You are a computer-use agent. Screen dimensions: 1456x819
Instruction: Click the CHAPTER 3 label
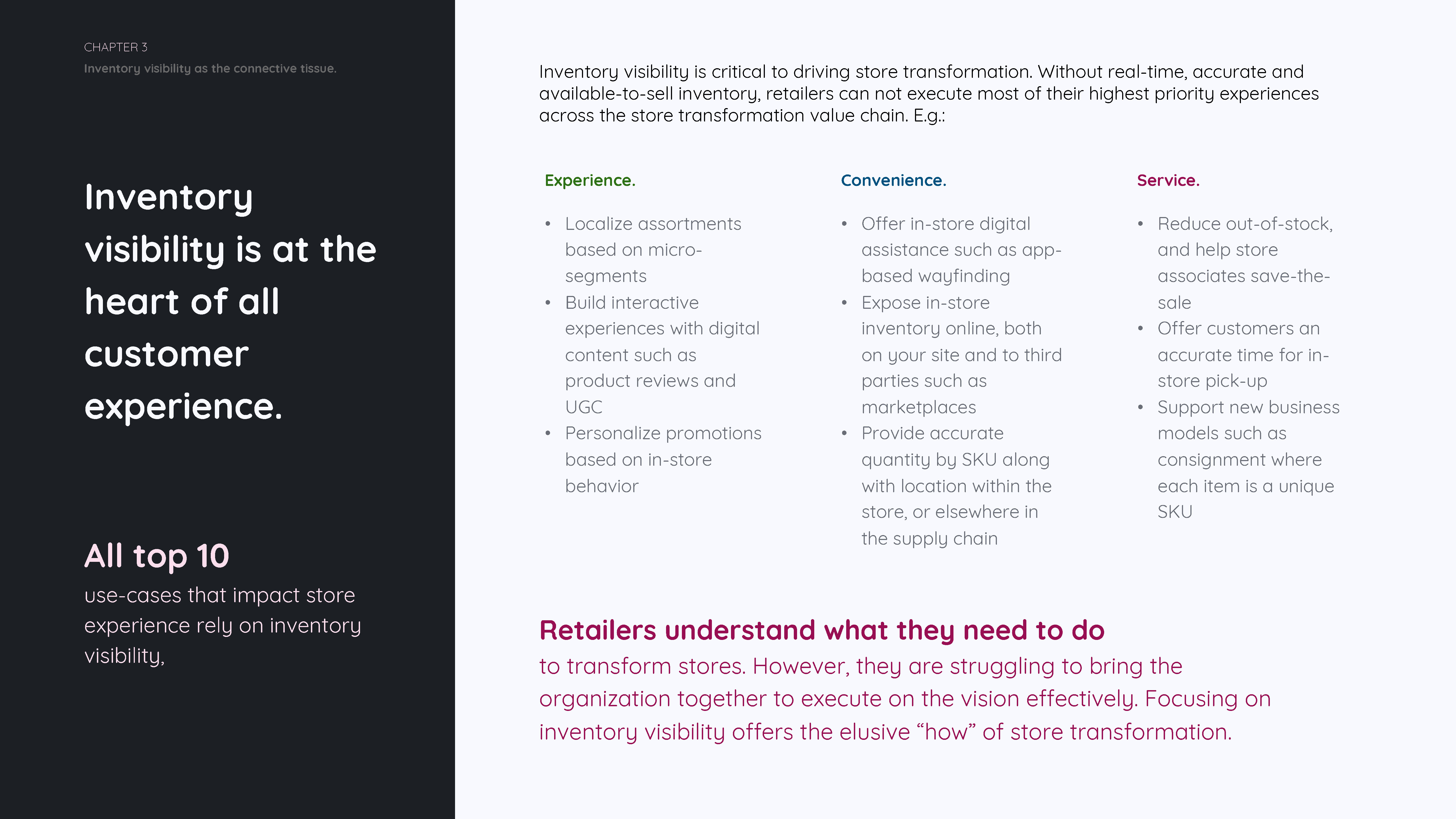point(116,48)
